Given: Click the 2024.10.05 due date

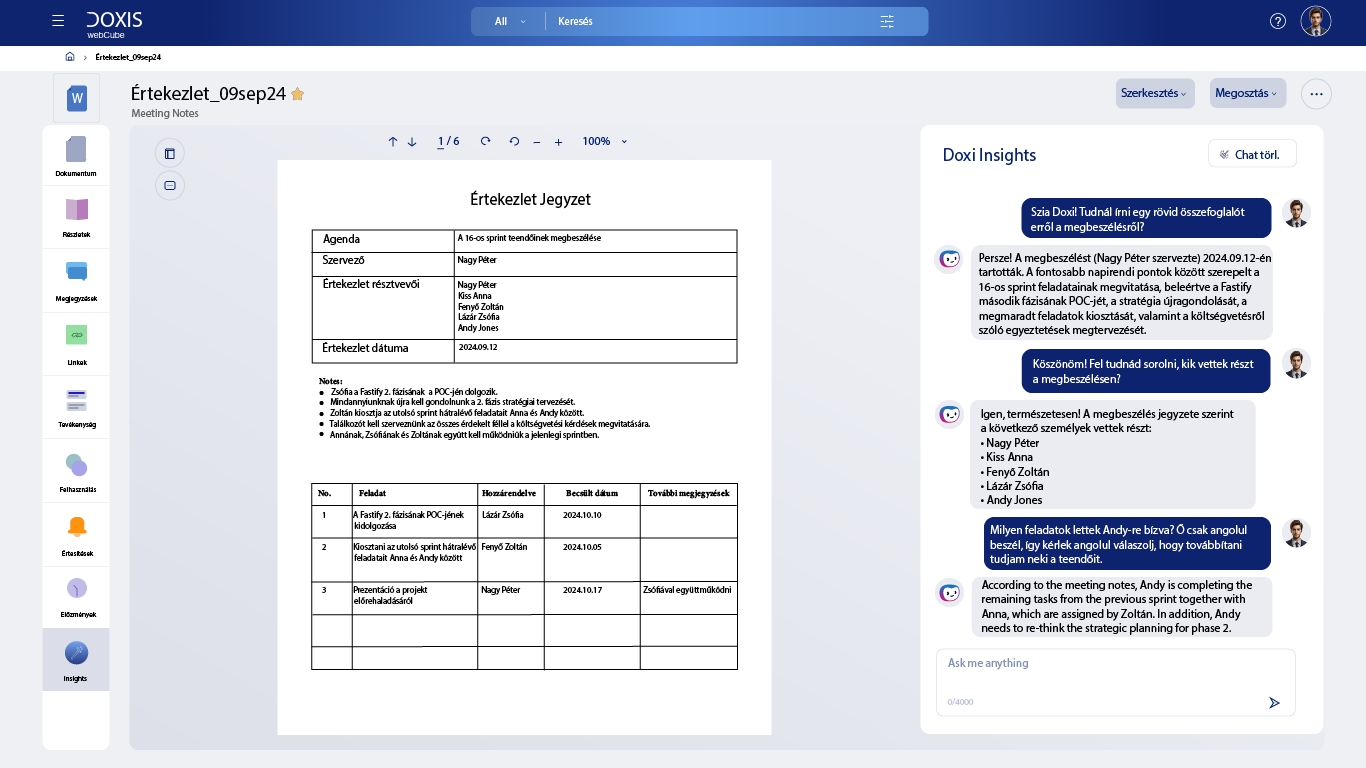Looking at the screenshot, I should click(x=582, y=547).
